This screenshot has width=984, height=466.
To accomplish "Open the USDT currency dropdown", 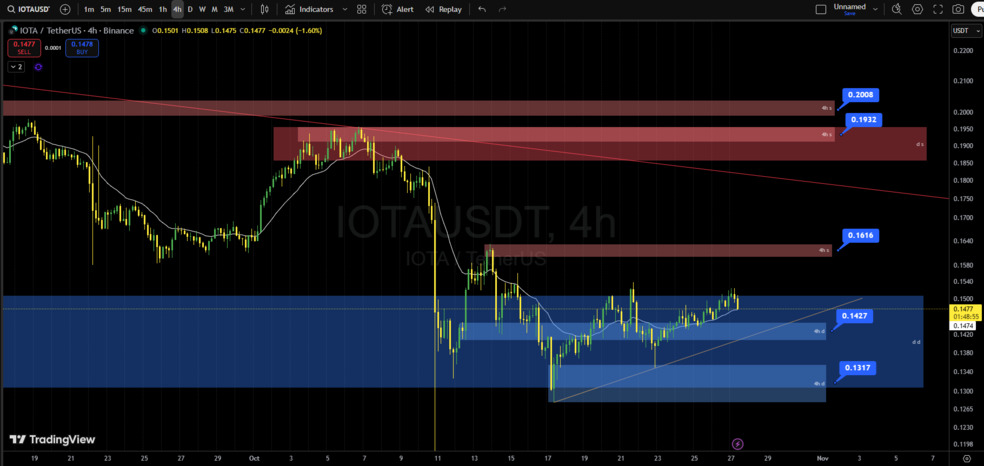I will tap(964, 32).
